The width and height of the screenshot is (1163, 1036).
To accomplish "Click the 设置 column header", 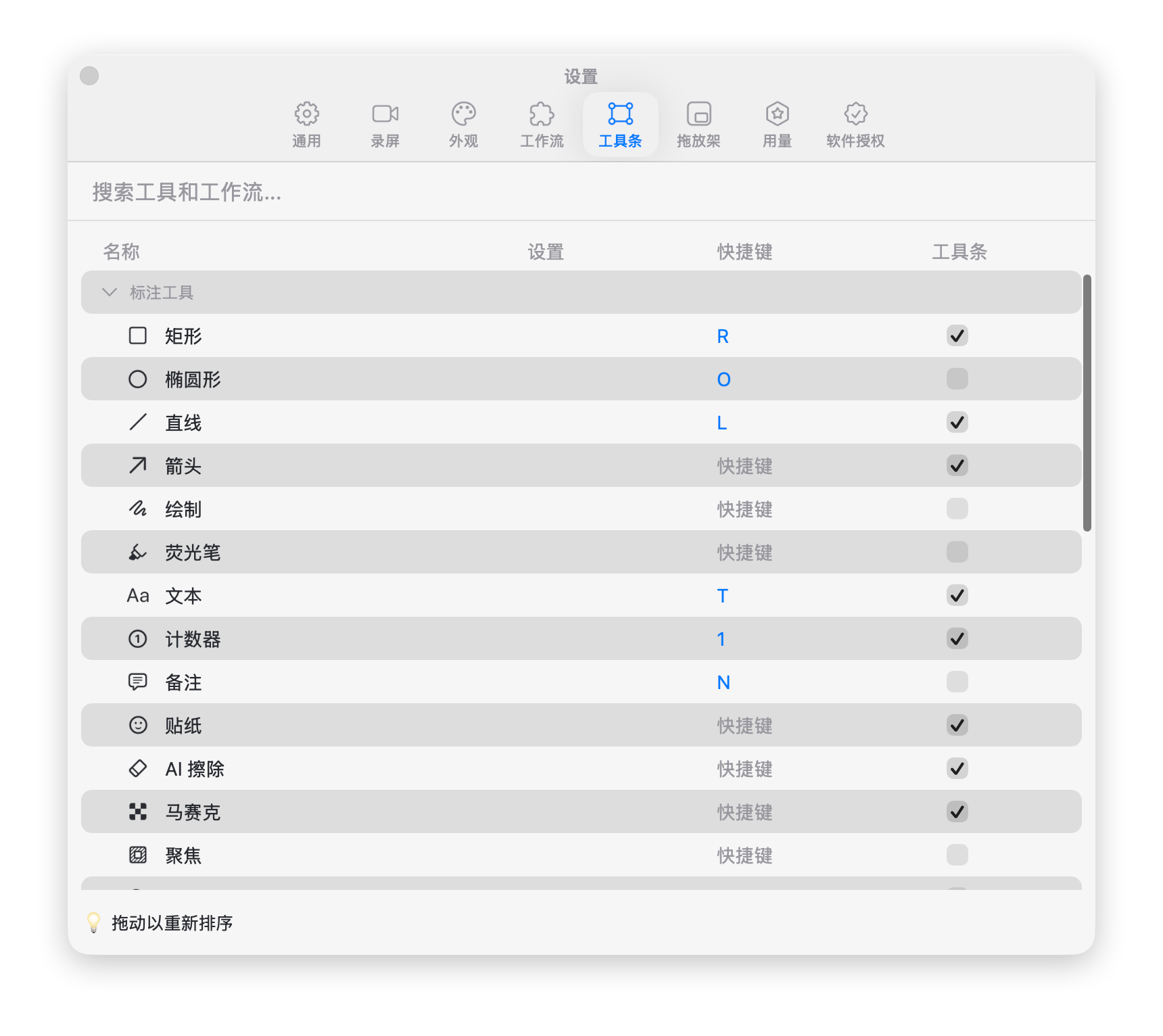I will pyautogui.click(x=546, y=252).
